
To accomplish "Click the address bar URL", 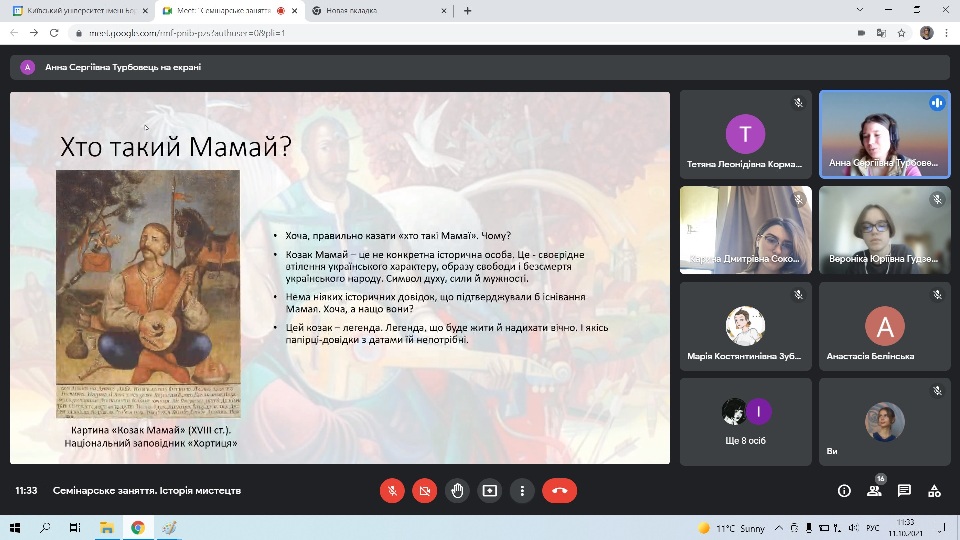I will click(187, 33).
